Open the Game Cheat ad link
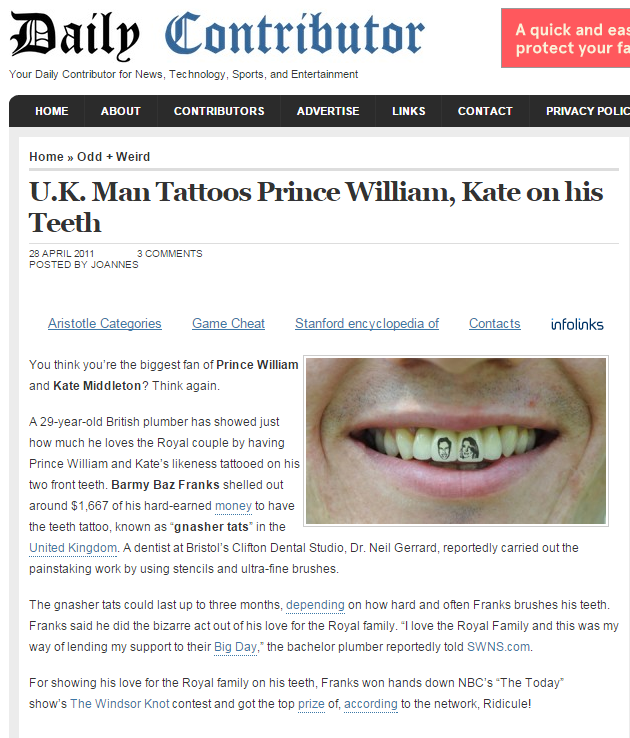This screenshot has width=630, height=738. (x=228, y=323)
